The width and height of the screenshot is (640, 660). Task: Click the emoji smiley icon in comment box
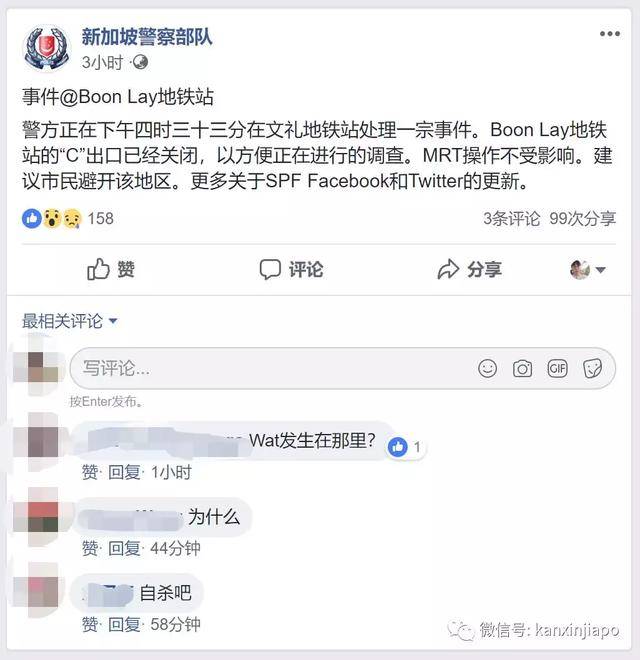coord(488,369)
